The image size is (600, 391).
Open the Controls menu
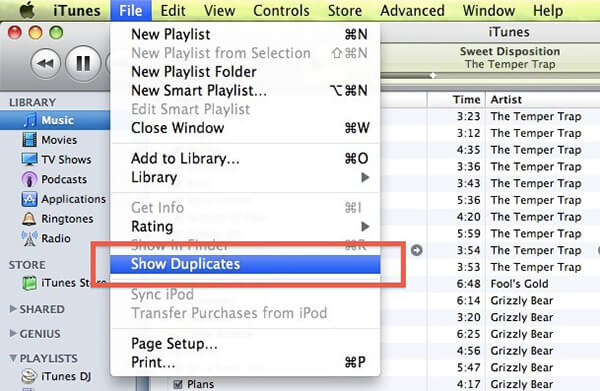click(281, 10)
